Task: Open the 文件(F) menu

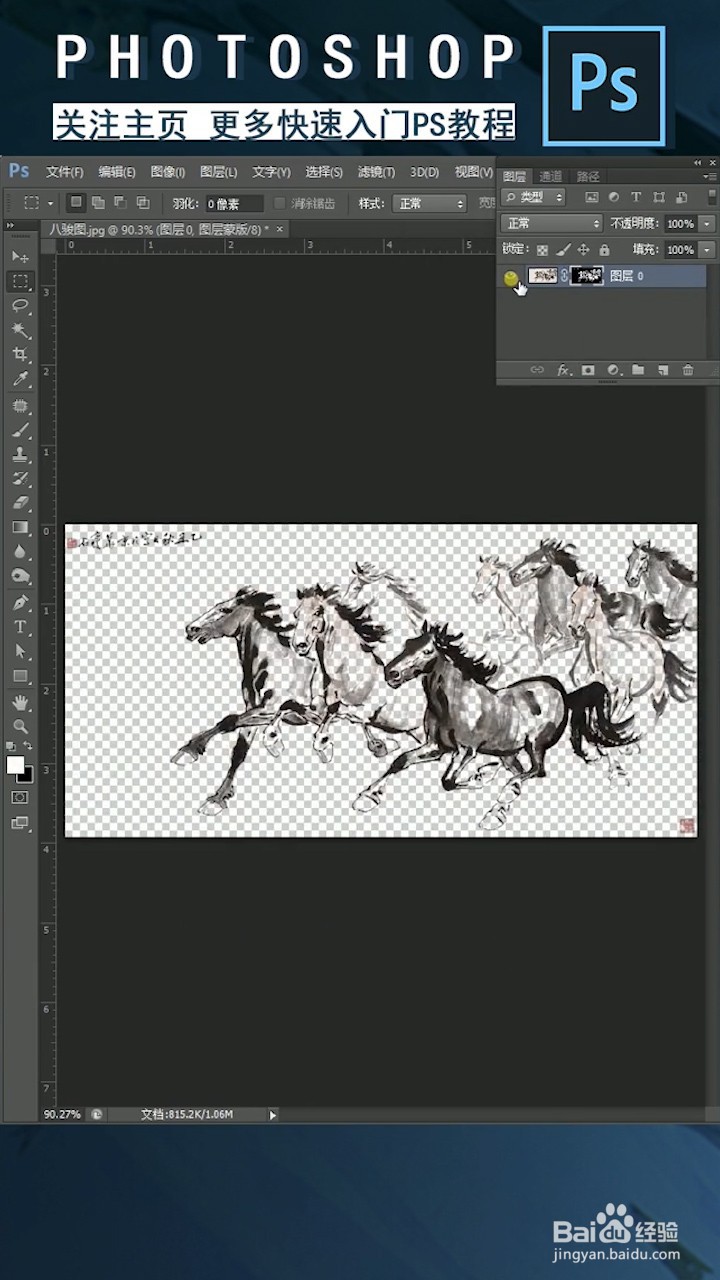Action: pyautogui.click(x=65, y=172)
